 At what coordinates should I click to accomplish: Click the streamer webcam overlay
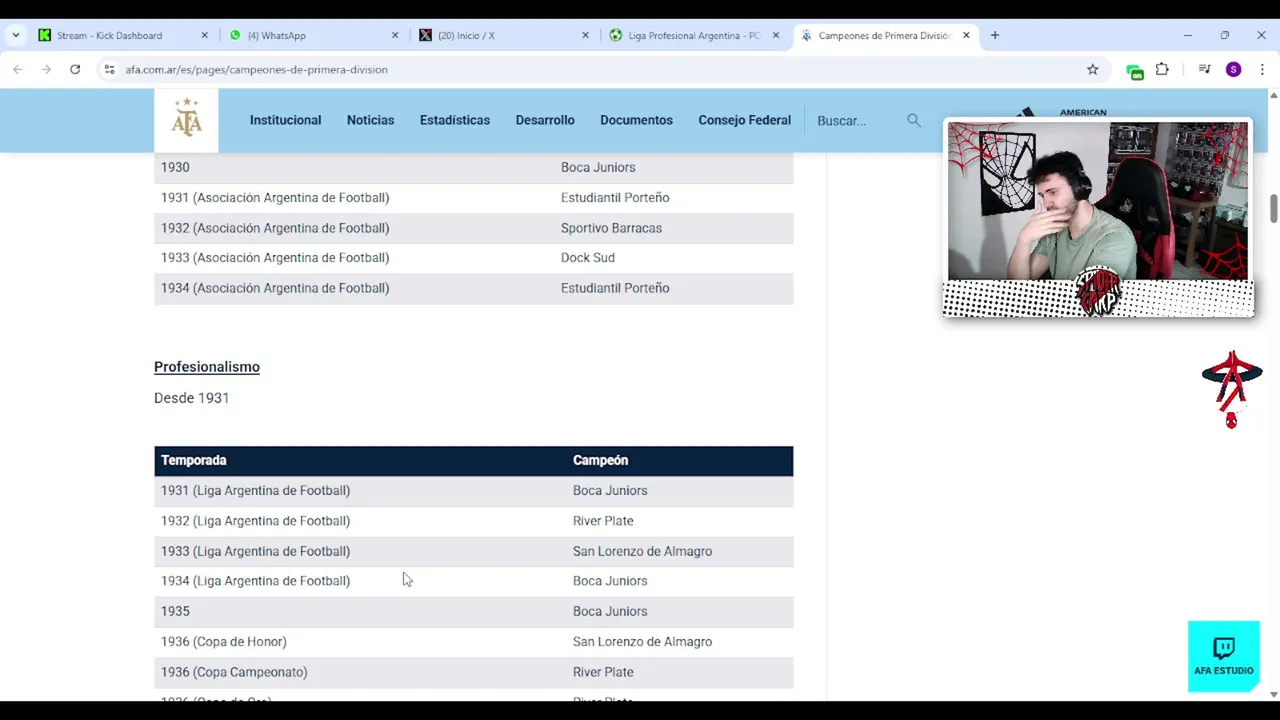click(1098, 218)
